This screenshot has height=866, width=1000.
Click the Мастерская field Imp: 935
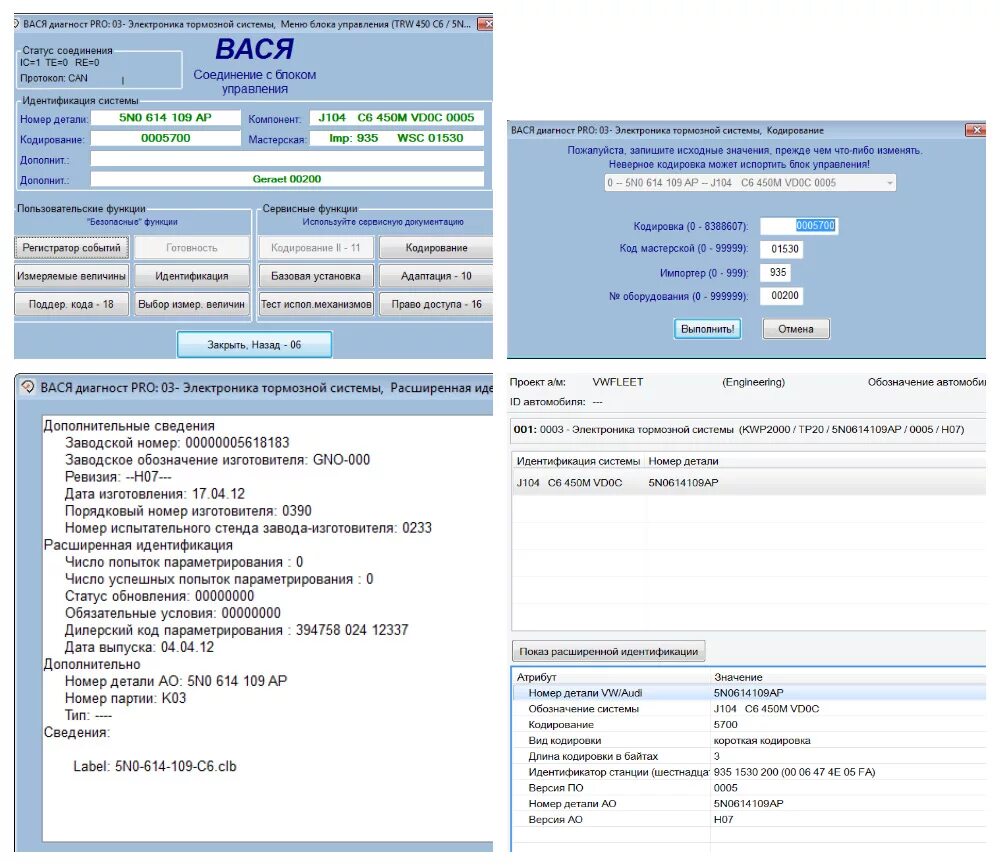pos(396,138)
